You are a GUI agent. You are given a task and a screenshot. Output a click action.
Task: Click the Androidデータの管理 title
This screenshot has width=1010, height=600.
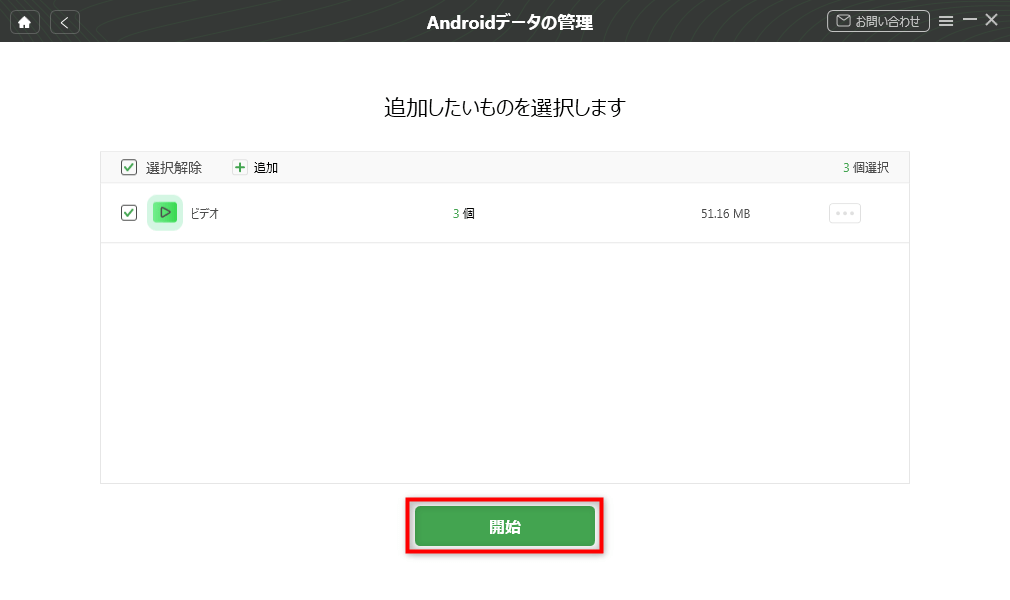pyautogui.click(x=510, y=23)
